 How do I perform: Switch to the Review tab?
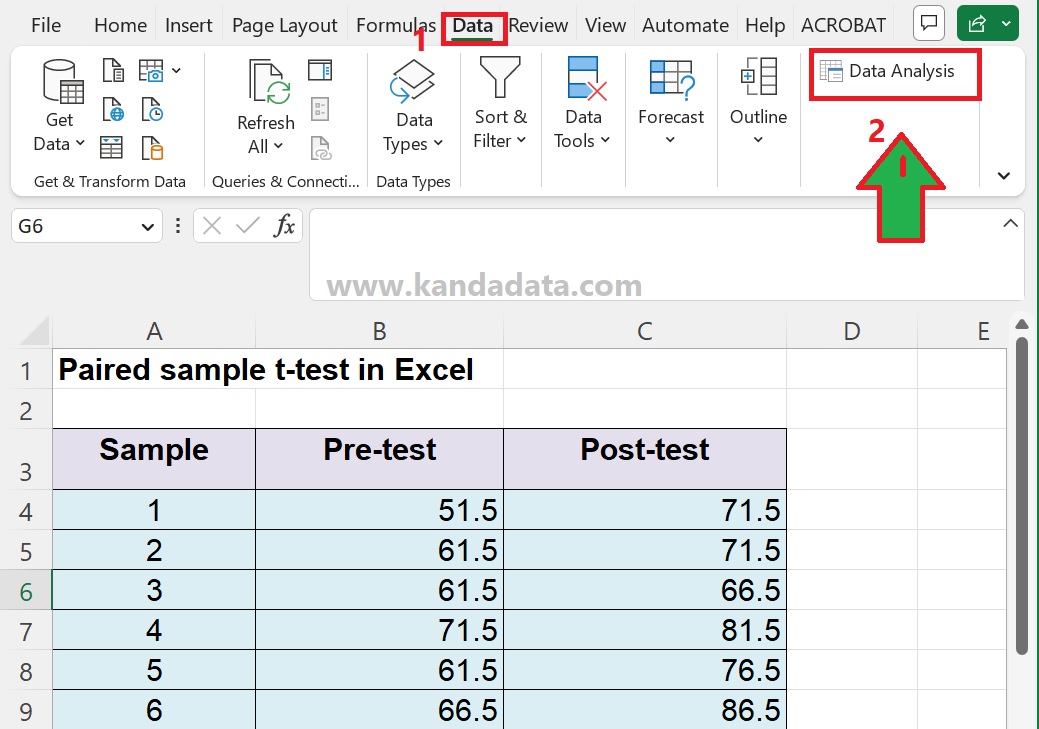coord(539,26)
